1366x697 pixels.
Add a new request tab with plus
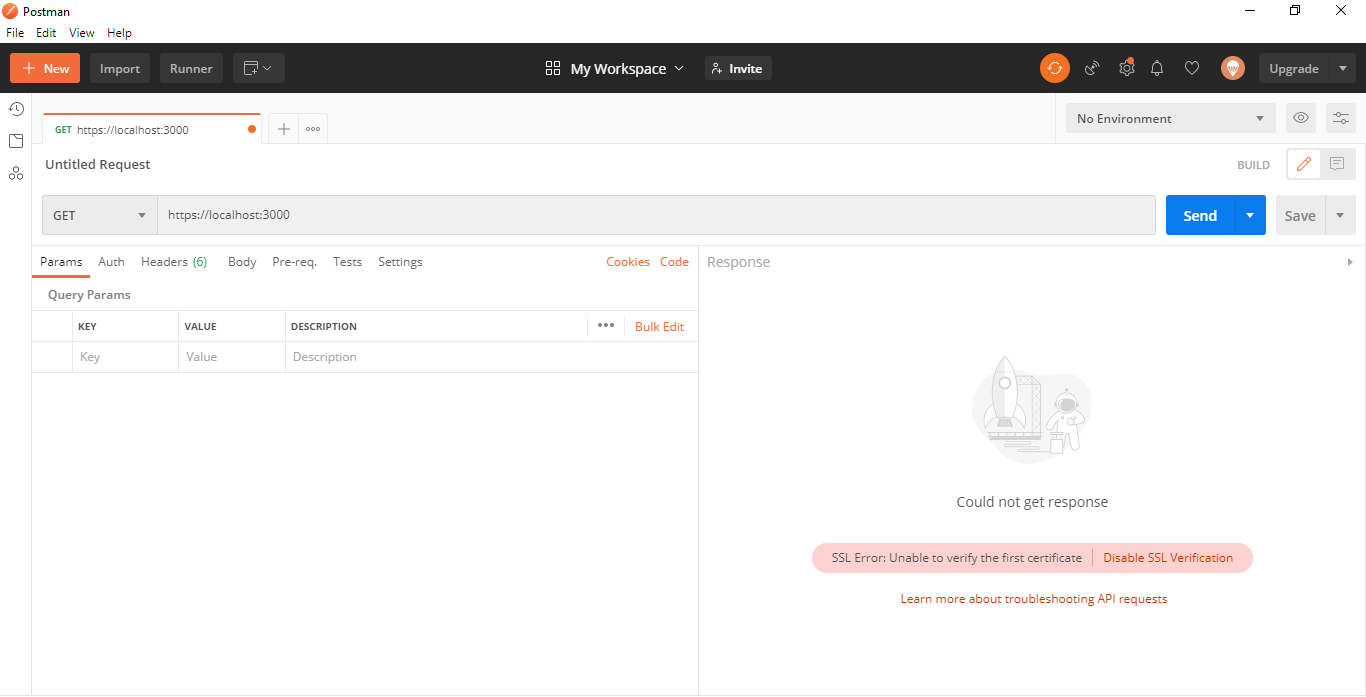pos(284,129)
